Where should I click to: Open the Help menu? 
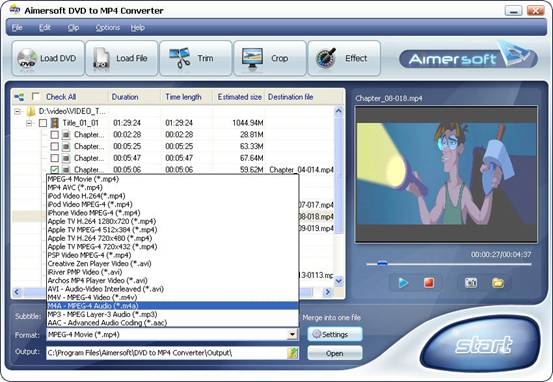point(138,28)
